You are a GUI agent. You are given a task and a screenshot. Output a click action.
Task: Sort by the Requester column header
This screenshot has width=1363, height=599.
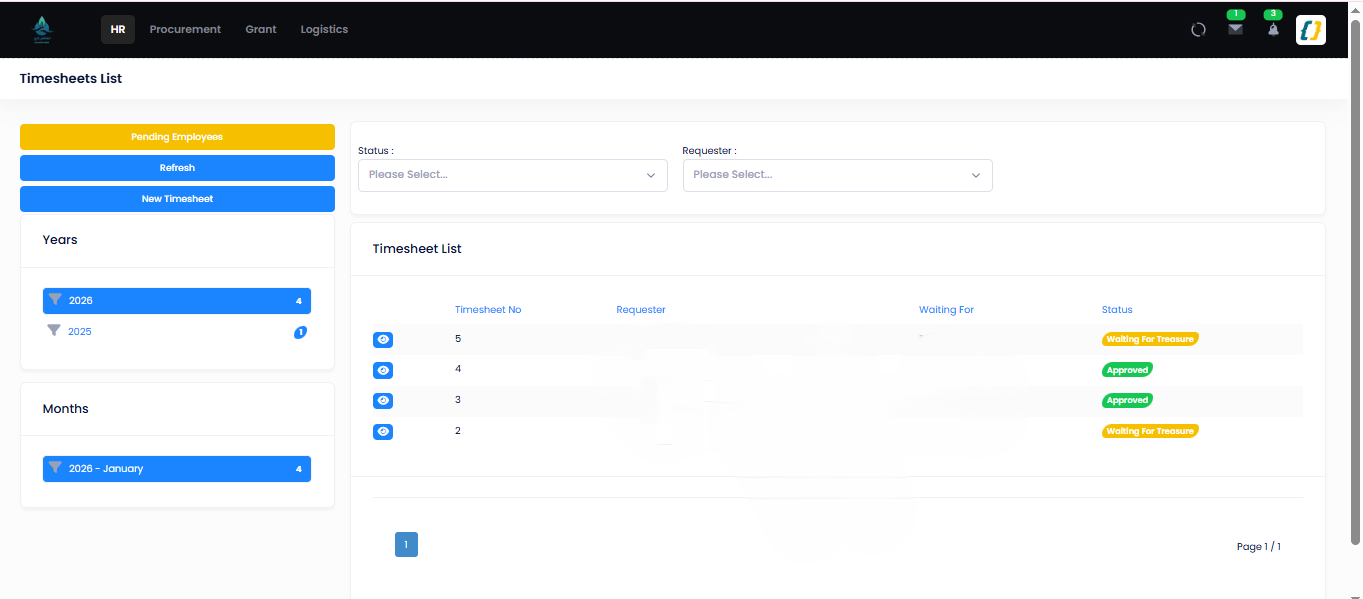click(x=641, y=310)
